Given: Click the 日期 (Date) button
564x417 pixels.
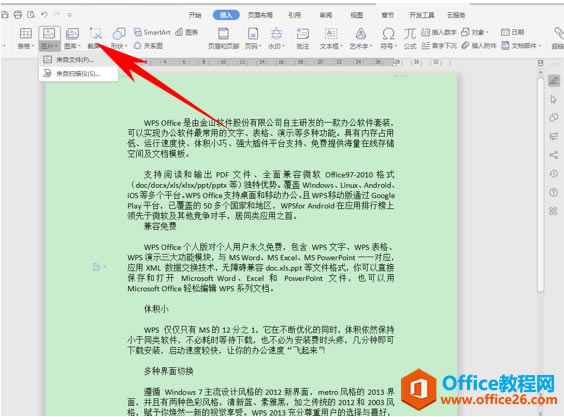Looking at the screenshot, I should (513, 32).
